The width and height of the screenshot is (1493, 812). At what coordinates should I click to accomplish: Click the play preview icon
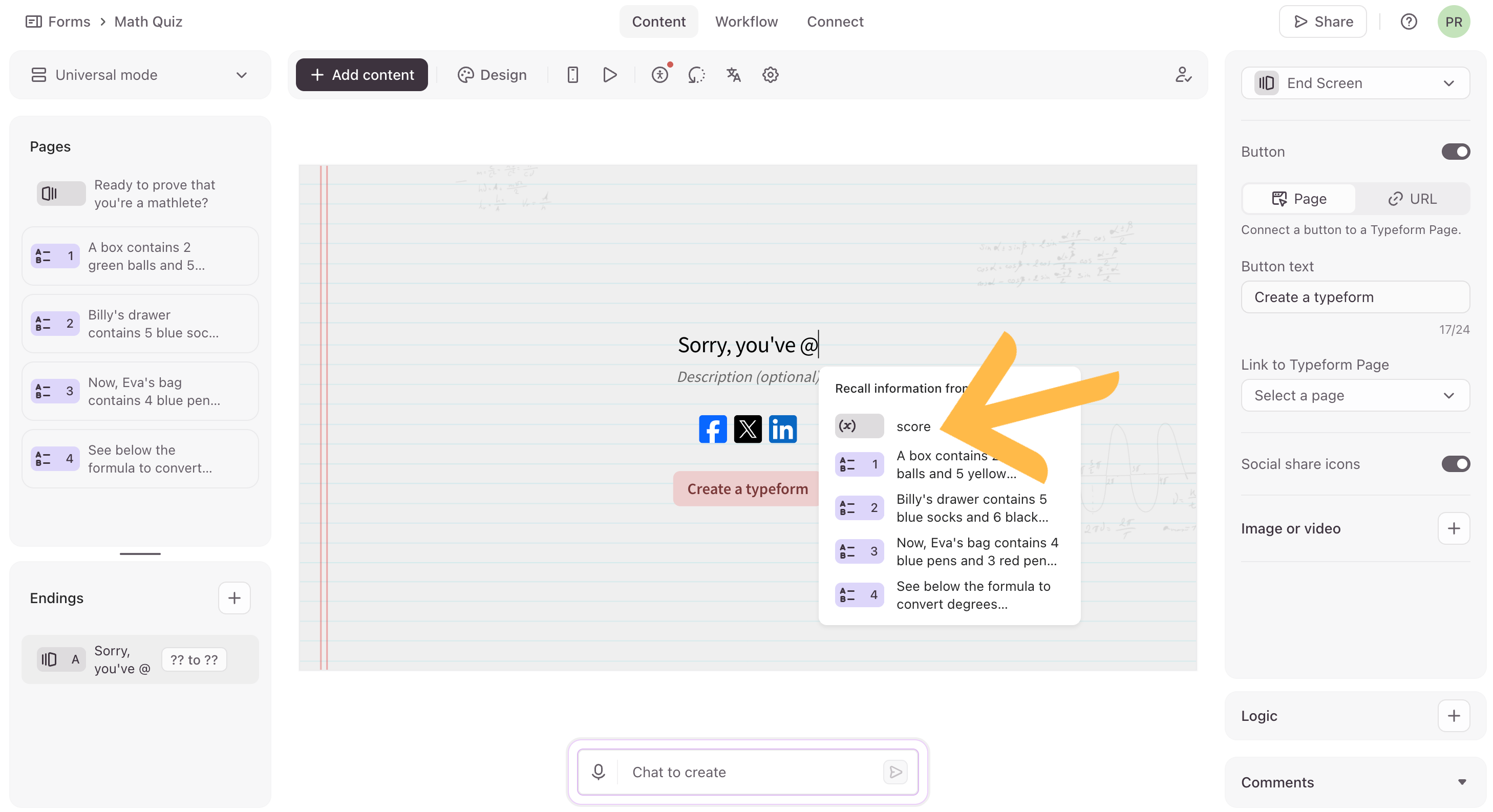[x=610, y=75]
